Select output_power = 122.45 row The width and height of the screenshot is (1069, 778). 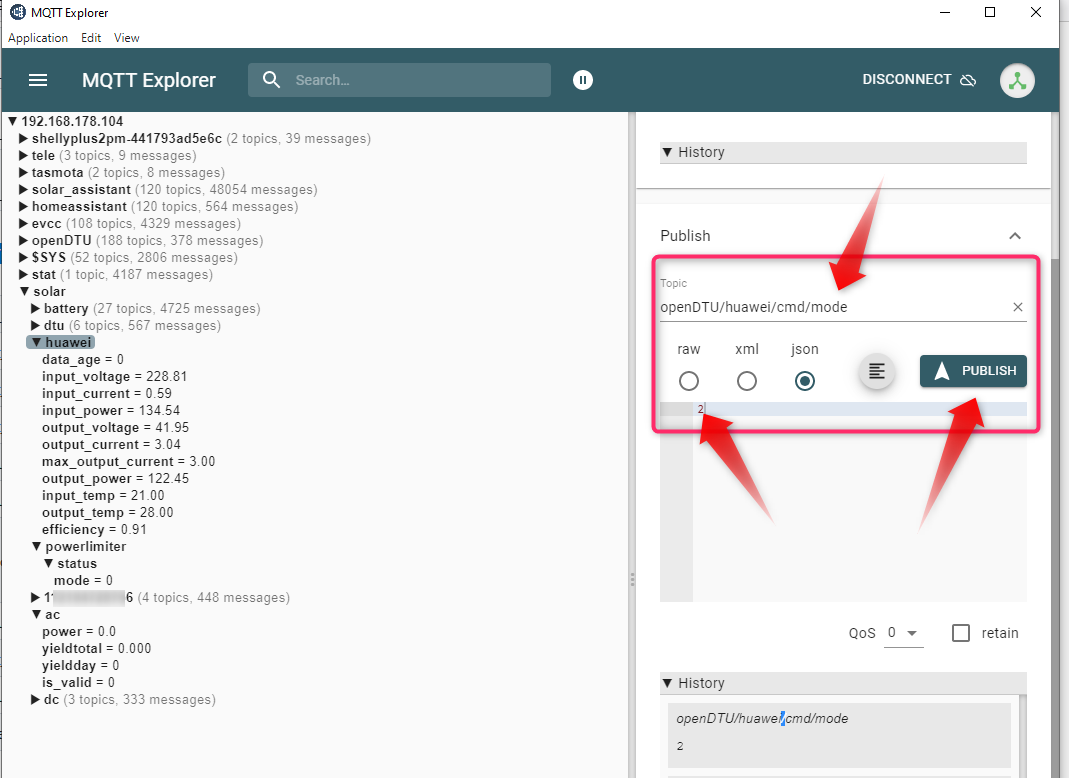click(x=115, y=479)
